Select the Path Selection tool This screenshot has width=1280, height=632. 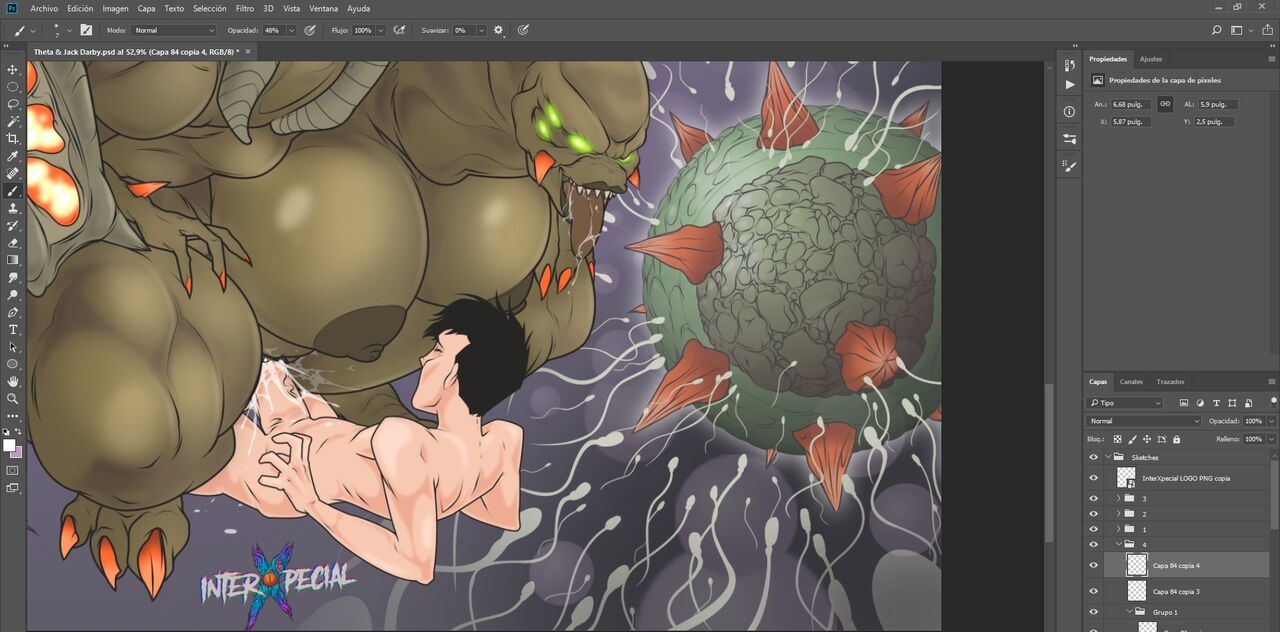(13, 347)
